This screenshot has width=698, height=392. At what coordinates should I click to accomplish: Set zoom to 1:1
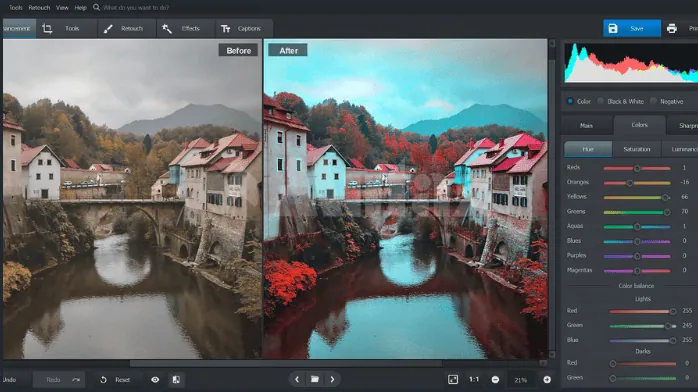pyautogui.click(x=474, y=379)
